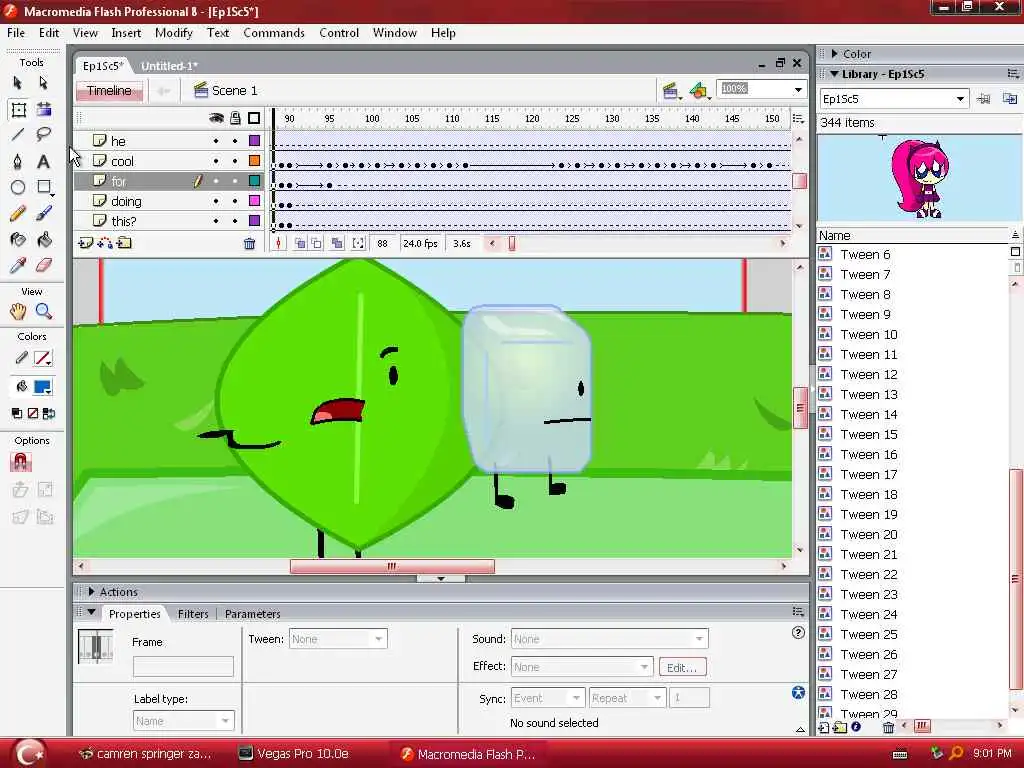Screen dimensions: 1024x768
Task: Click the Timeline toggle button
Action: (x=110, y=91)
